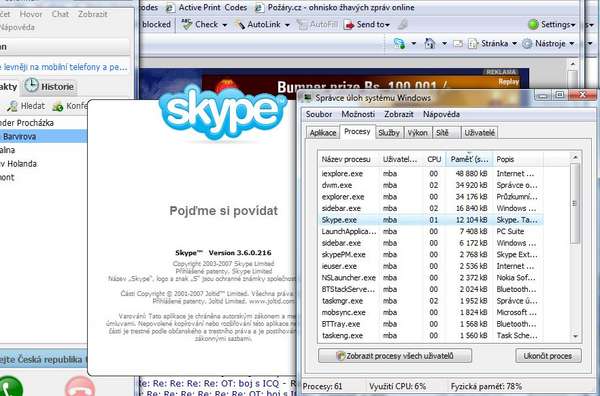Viewport: 600px width, 396px height.
Task: Expand the Check dropdown arrow
Action: [225, 25]
